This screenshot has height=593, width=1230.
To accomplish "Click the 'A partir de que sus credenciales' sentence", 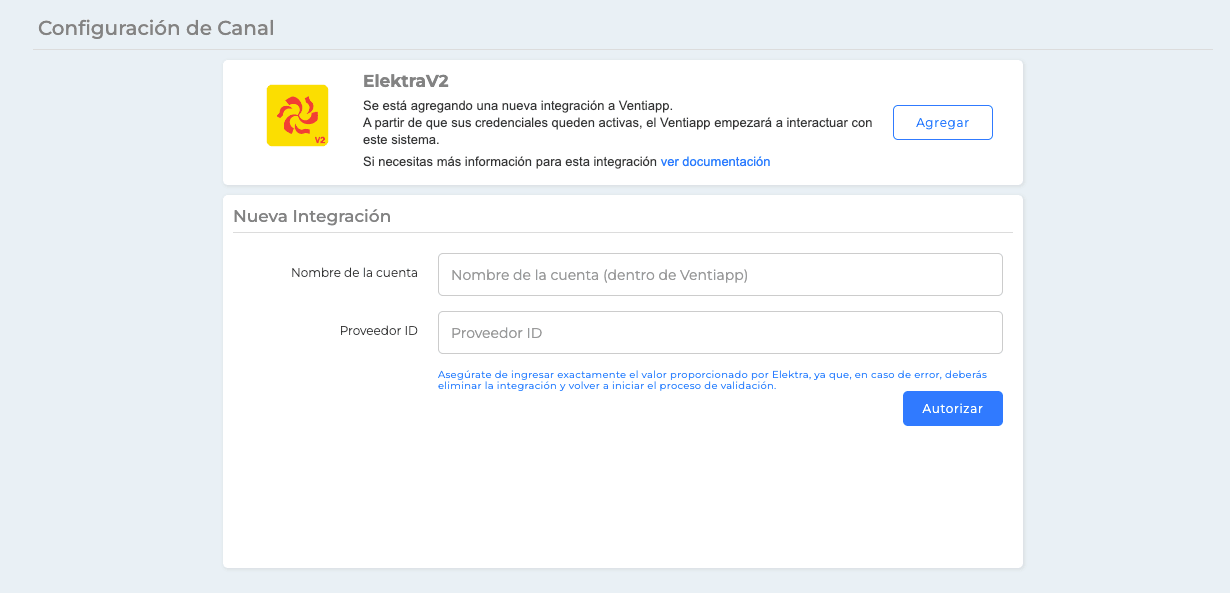I will (x=618, y=131).
